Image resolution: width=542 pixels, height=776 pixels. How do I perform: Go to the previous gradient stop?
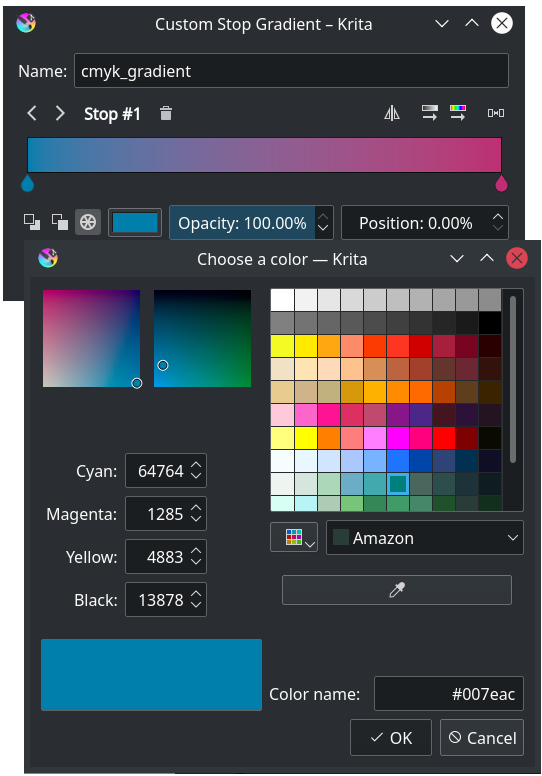tap(32, 113)
